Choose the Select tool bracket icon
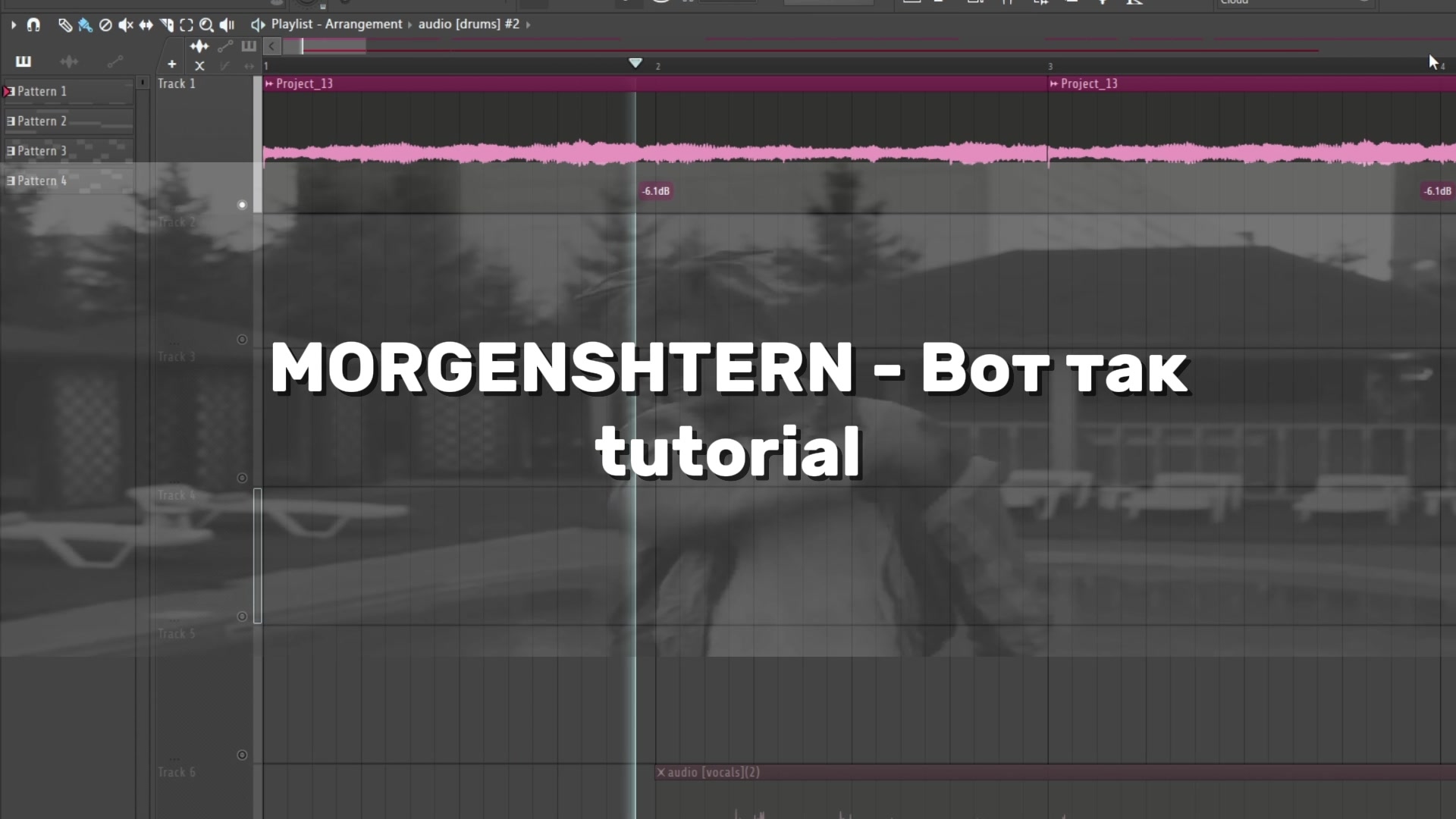The height and width of the screenshot is (819, 1456). 186,25
